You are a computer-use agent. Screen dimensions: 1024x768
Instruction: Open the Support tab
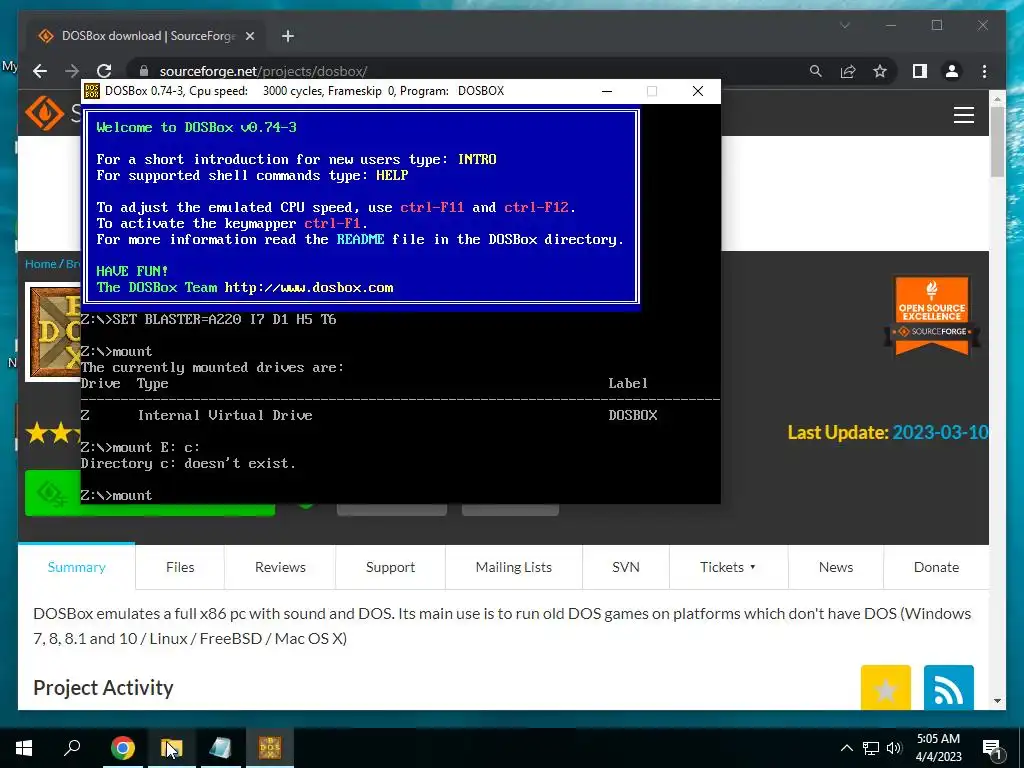[x=391, y=567]
